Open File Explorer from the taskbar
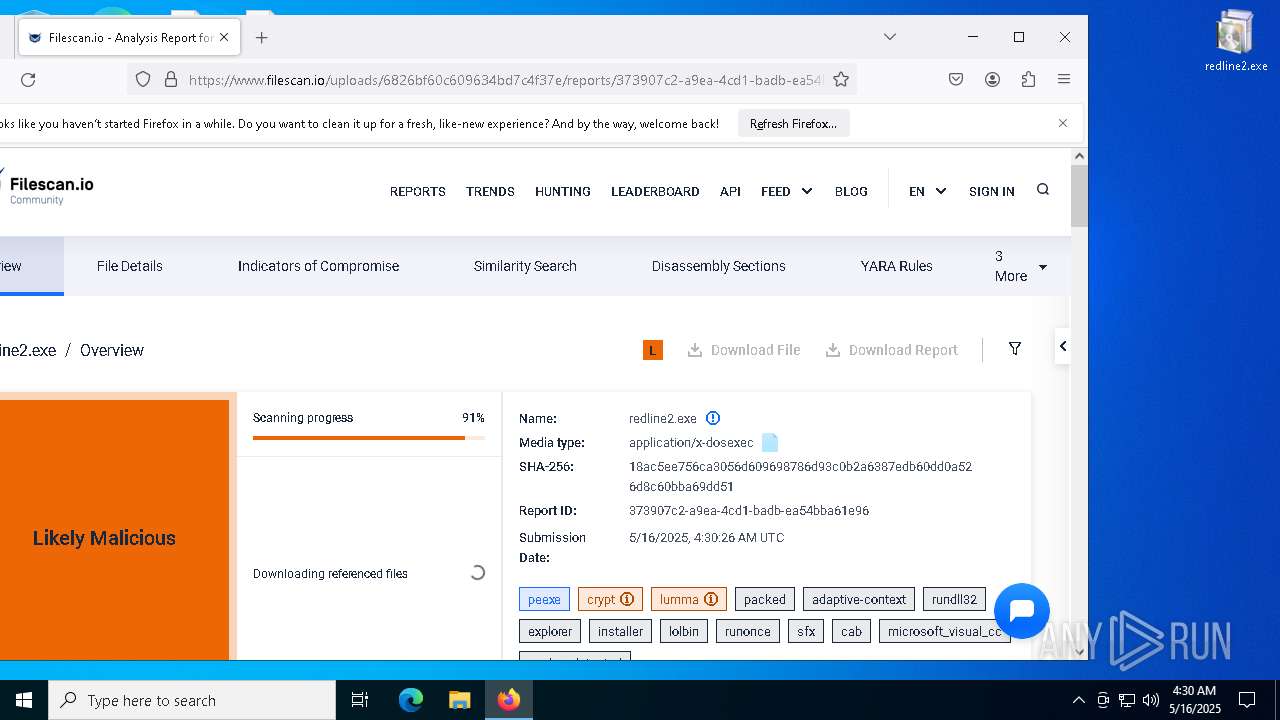 point(459,700)
